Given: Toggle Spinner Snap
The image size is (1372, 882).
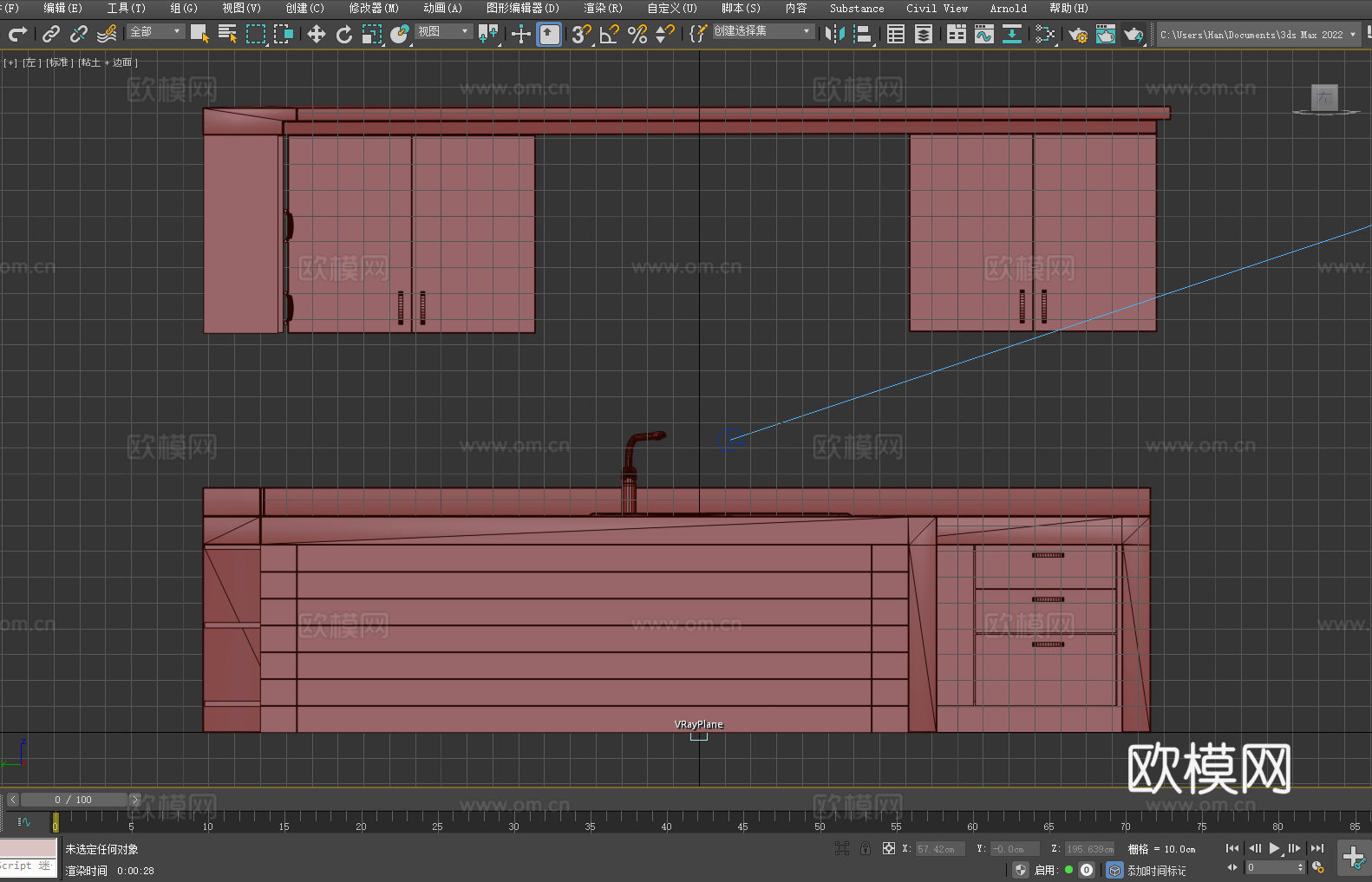Looking at the screenshot, I should [x=665, y=34].
